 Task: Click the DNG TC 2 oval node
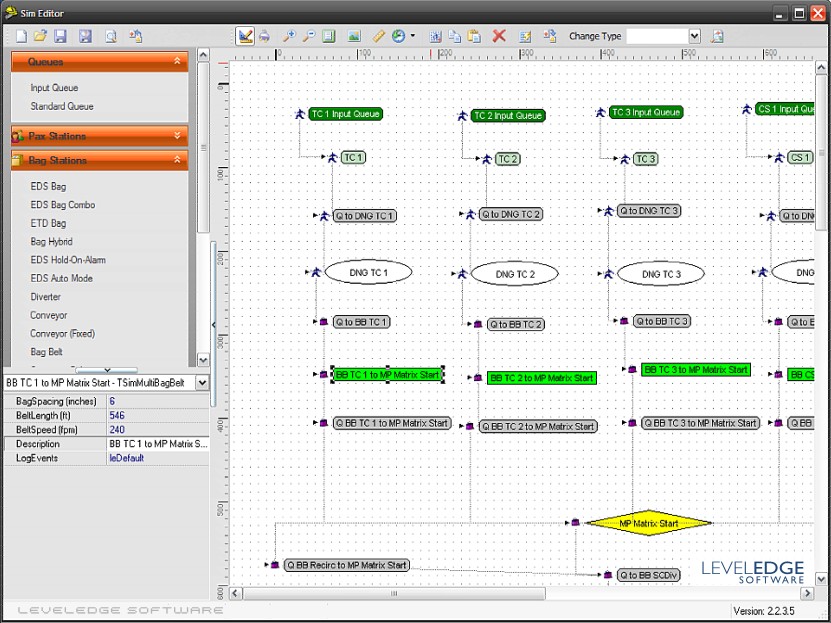[x=516, y=274]
